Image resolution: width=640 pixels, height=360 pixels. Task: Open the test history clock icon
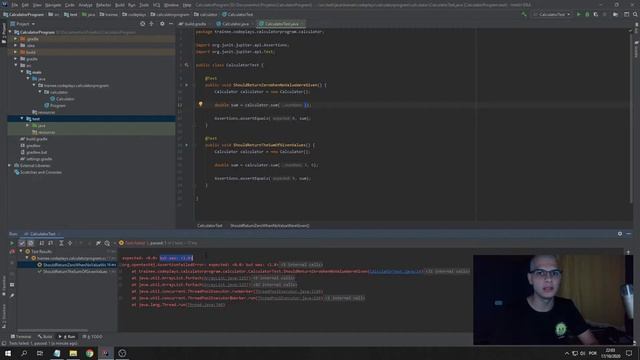(107, 243)
